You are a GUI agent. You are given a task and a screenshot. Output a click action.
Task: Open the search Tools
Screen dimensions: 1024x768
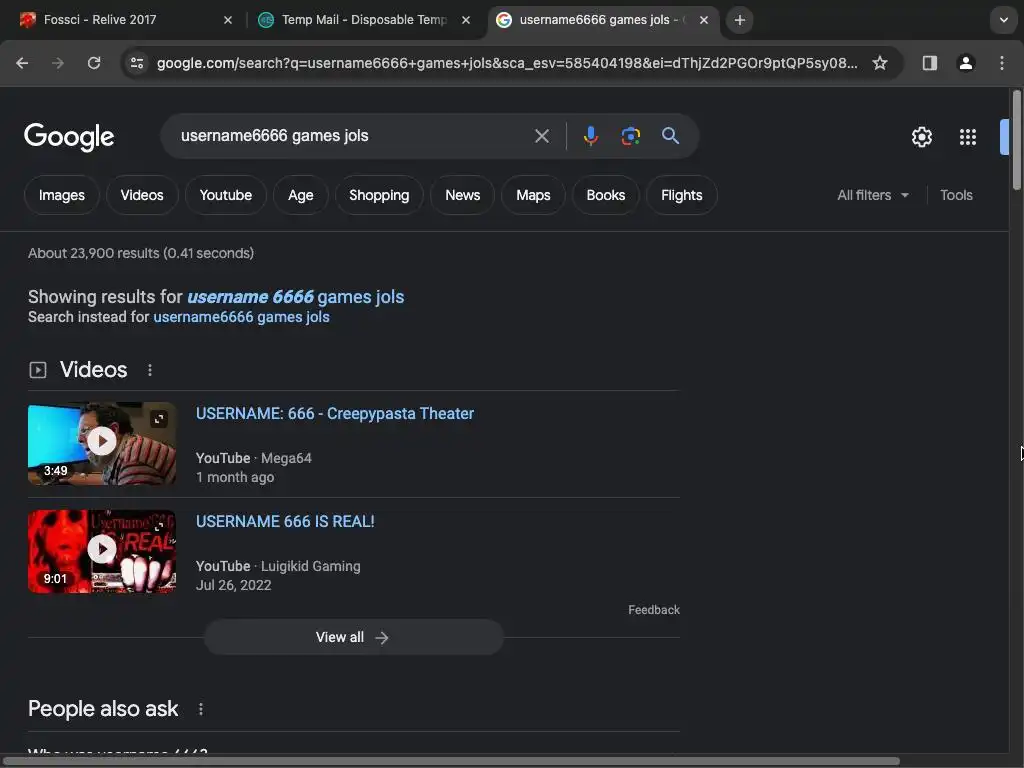point(956,195)
